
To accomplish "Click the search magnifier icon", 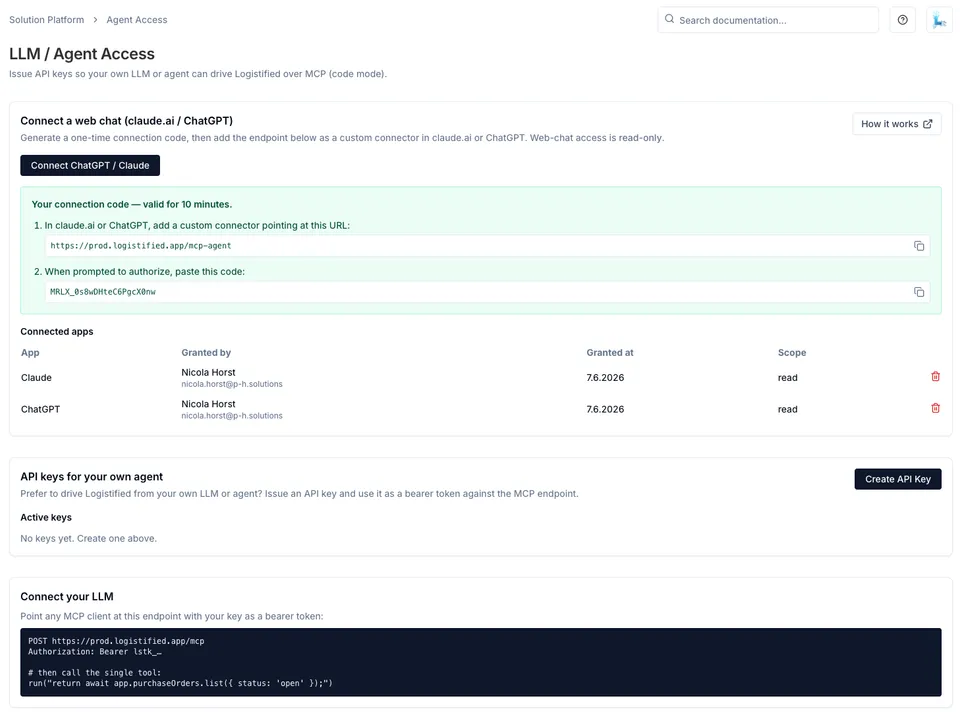I will pyautogui.click(x=669, y=19).
